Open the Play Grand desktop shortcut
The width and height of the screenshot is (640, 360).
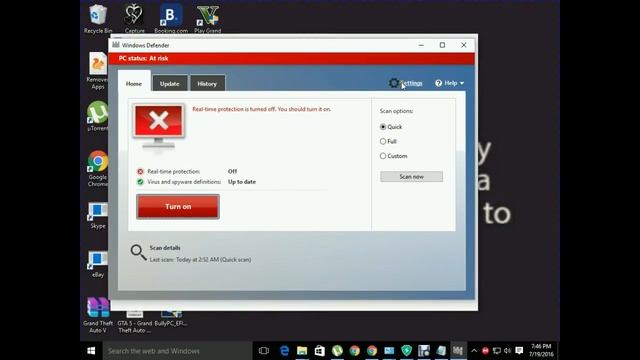208,19
